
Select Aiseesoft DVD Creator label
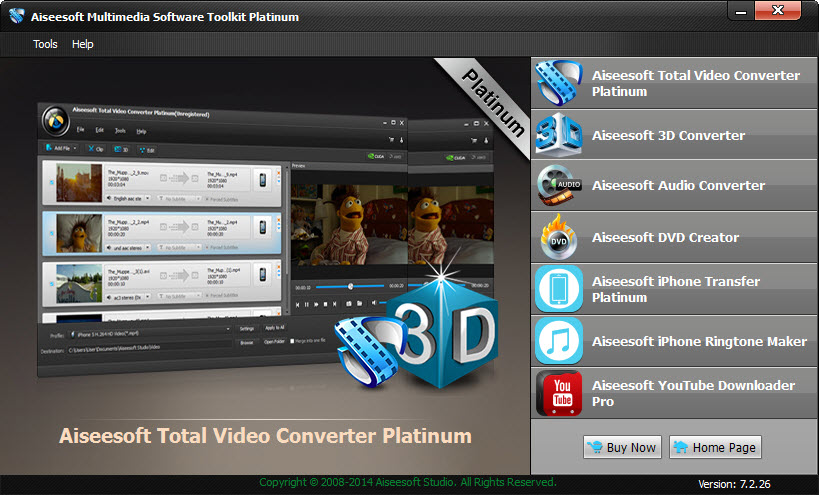point(665,238)
